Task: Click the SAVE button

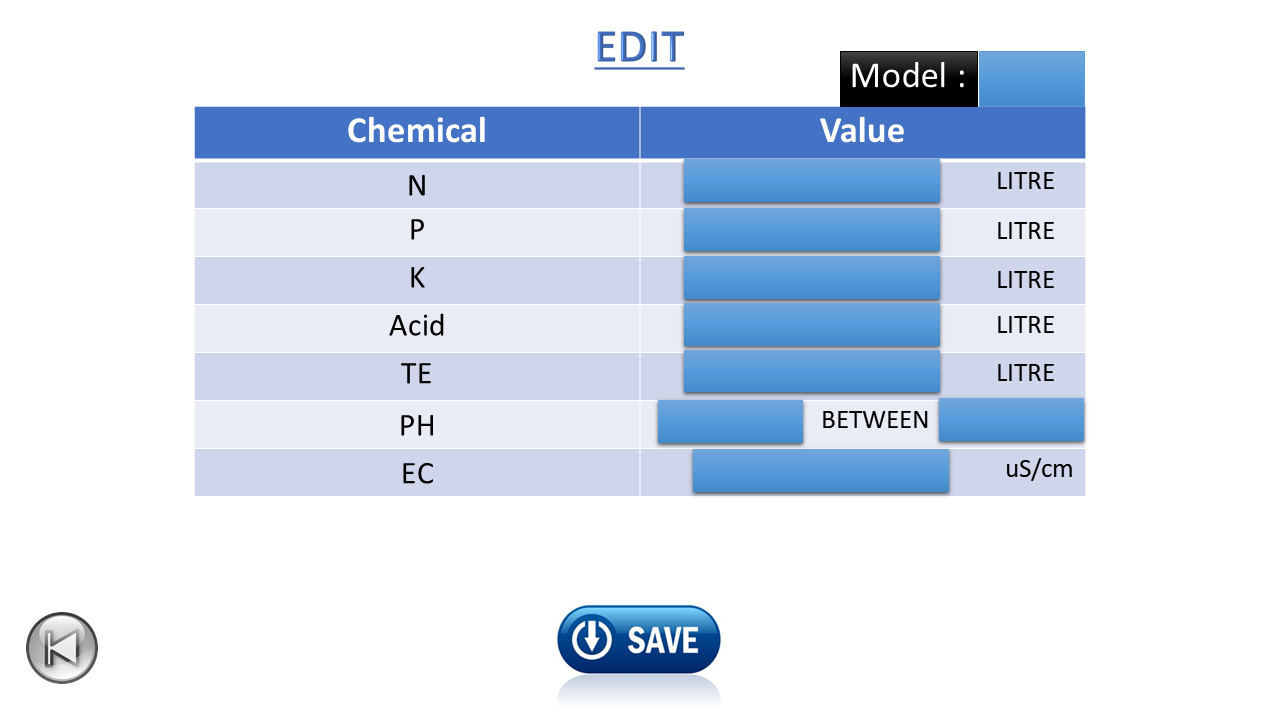Action: (639, 639)
